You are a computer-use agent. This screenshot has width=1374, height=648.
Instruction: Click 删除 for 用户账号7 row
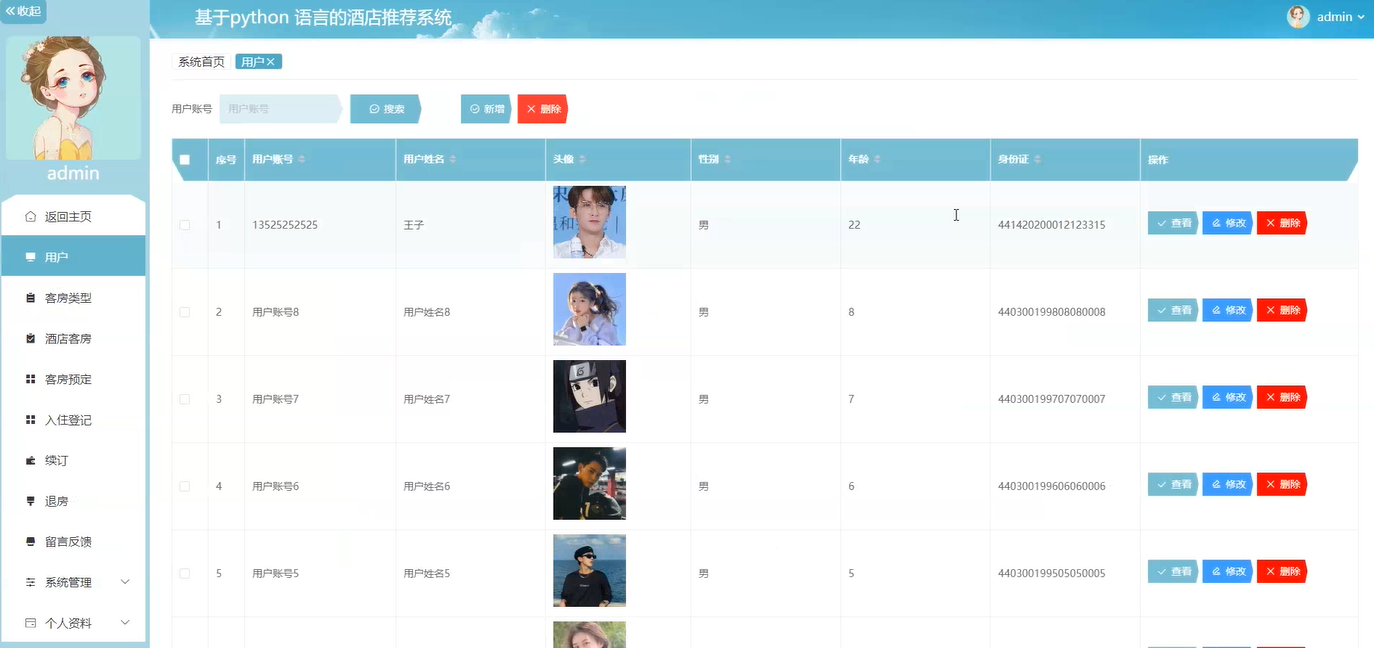pos(1282,397)
